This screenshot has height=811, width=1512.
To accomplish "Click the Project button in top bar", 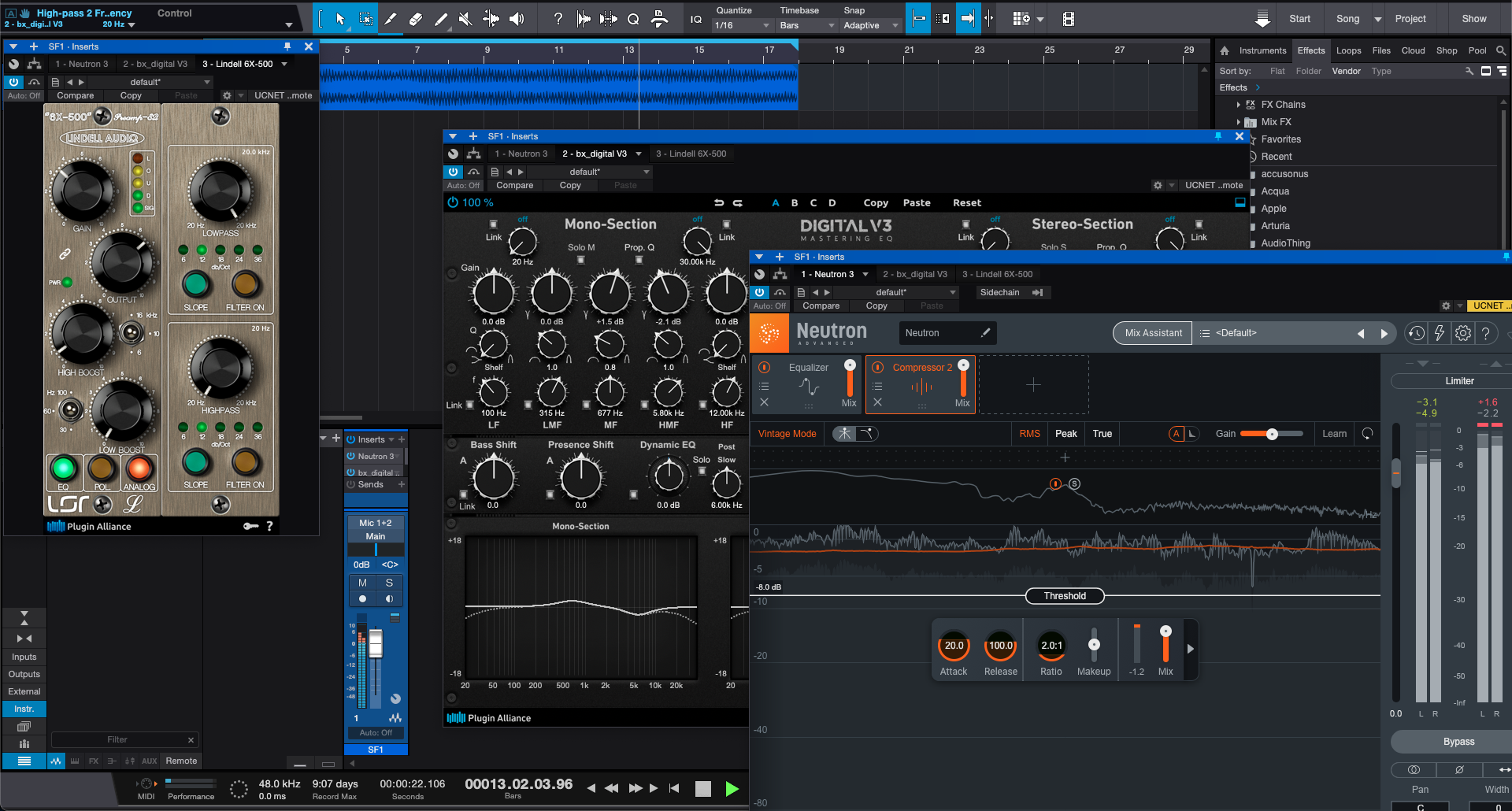I will click(x=1410, y=19).
